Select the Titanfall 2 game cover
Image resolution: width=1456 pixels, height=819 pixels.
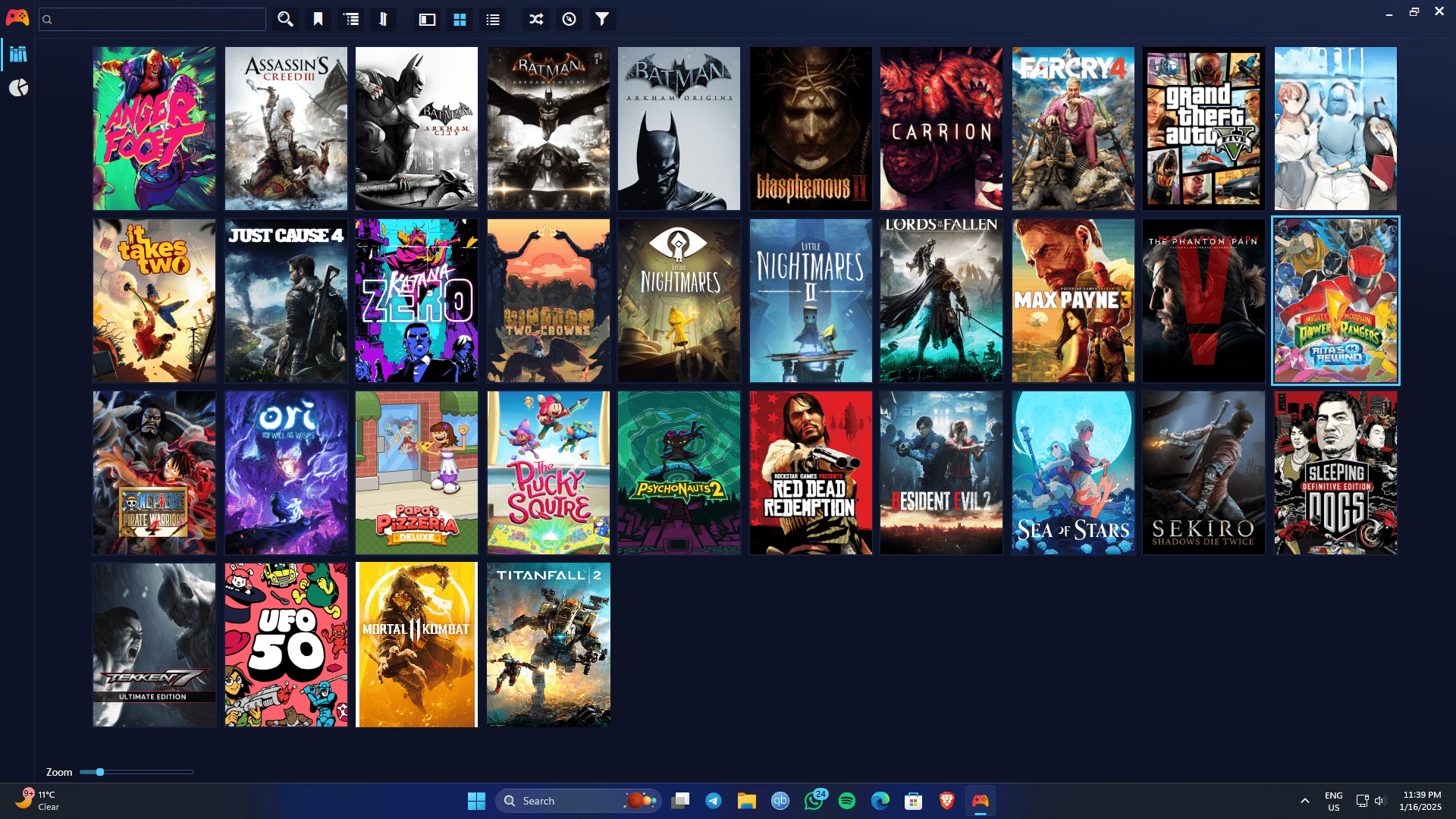tap(548, 645)
